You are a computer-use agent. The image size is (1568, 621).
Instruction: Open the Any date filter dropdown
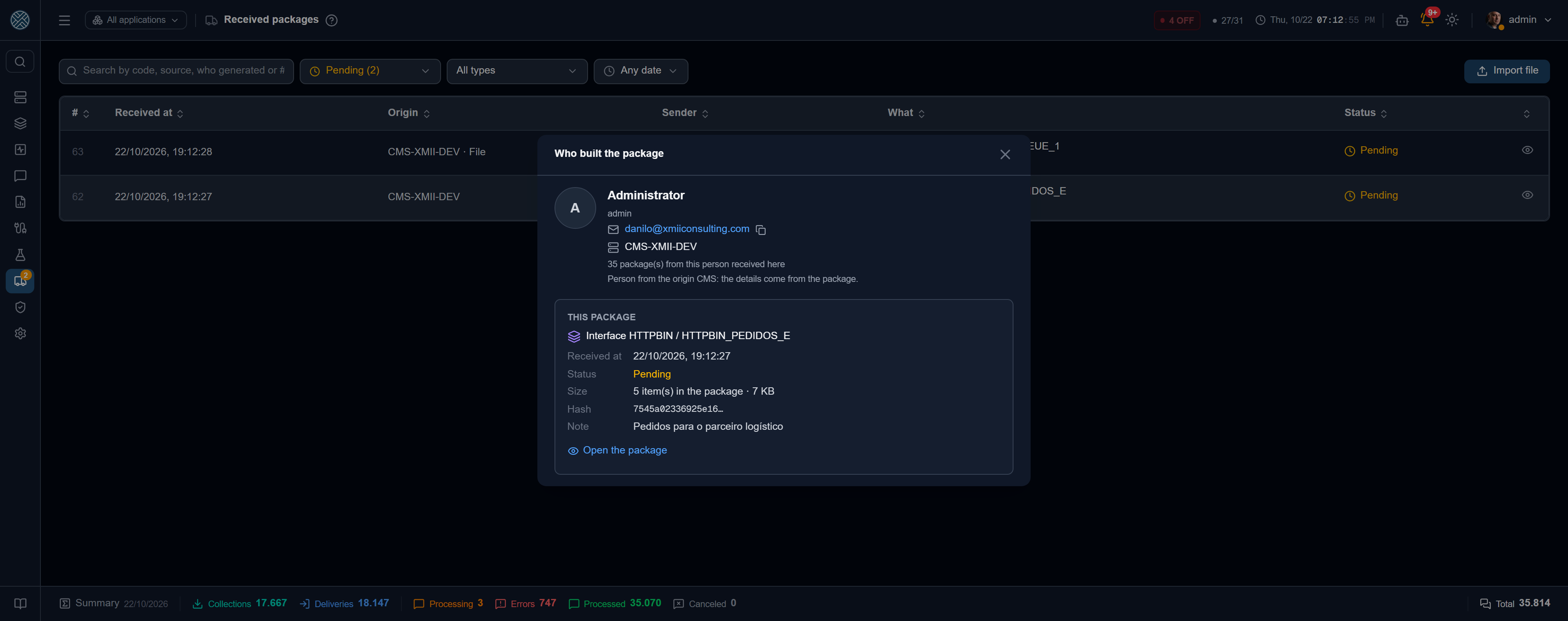(x=641, y=71)
